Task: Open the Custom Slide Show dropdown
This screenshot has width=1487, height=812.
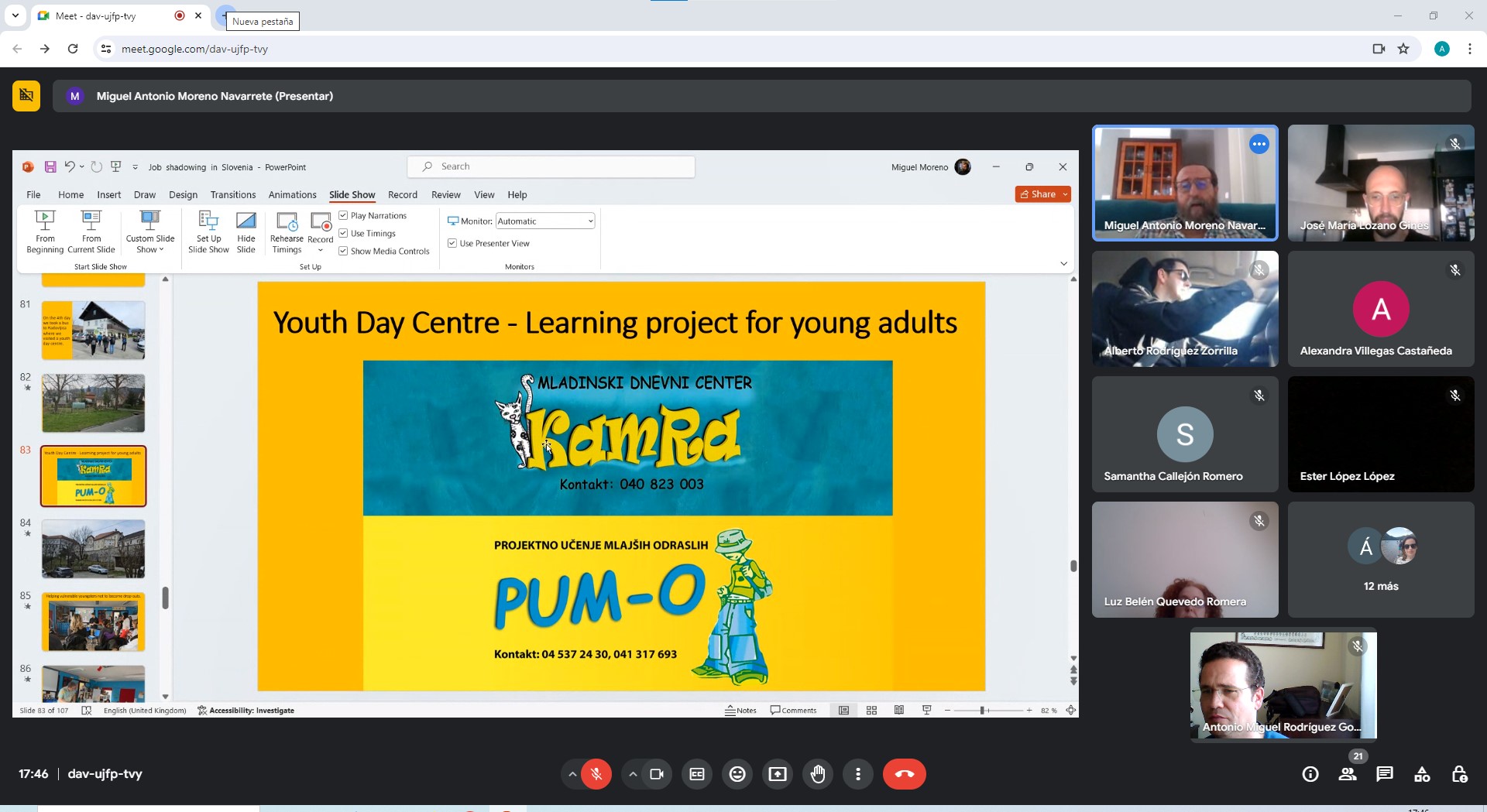Action: click(x=150, y=231)
